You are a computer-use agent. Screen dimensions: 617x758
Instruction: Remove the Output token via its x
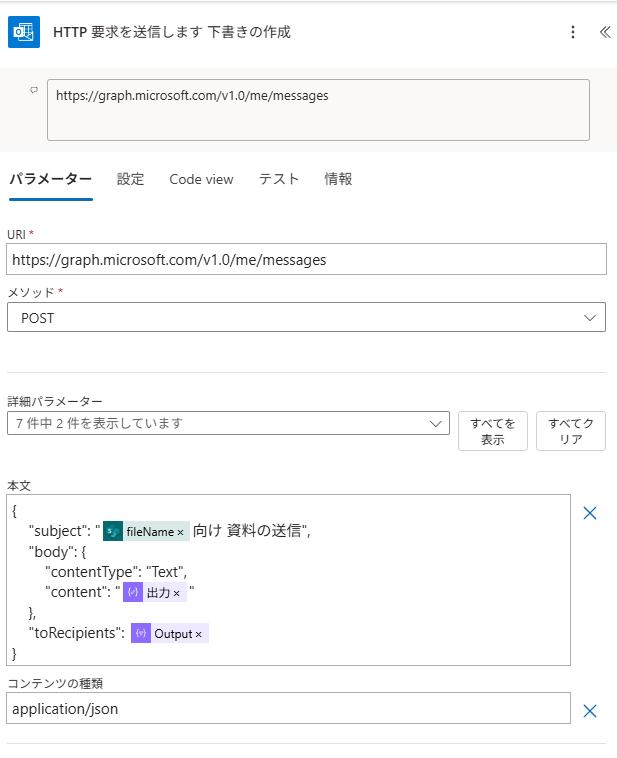point(198,634)
